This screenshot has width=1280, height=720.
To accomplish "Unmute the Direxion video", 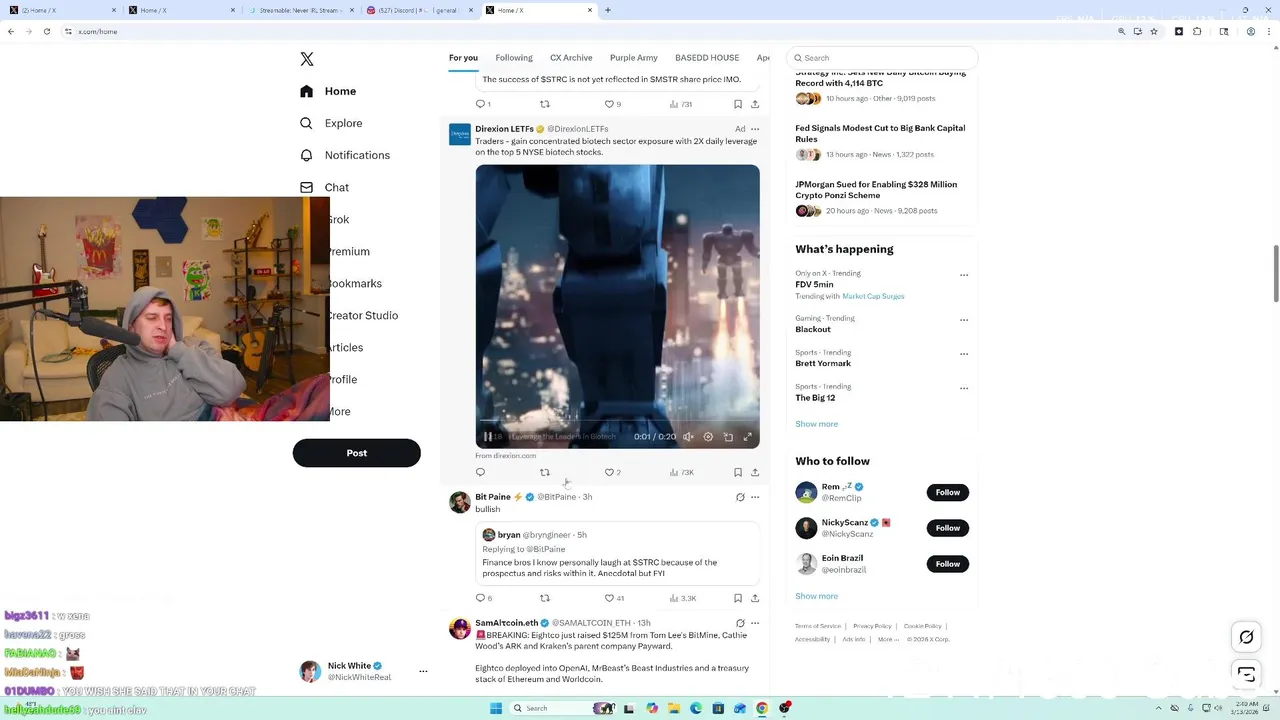I will (x=688, y=436).
